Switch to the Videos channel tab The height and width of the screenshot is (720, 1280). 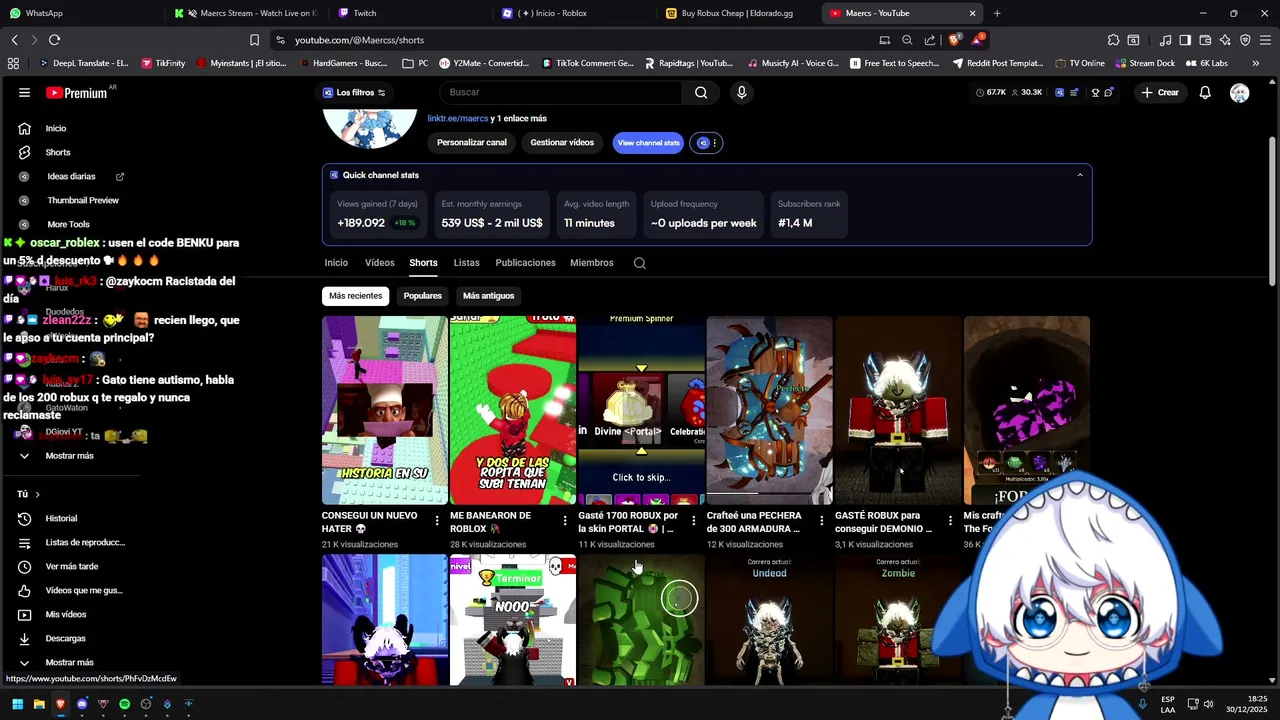click(x=379, y=263)
